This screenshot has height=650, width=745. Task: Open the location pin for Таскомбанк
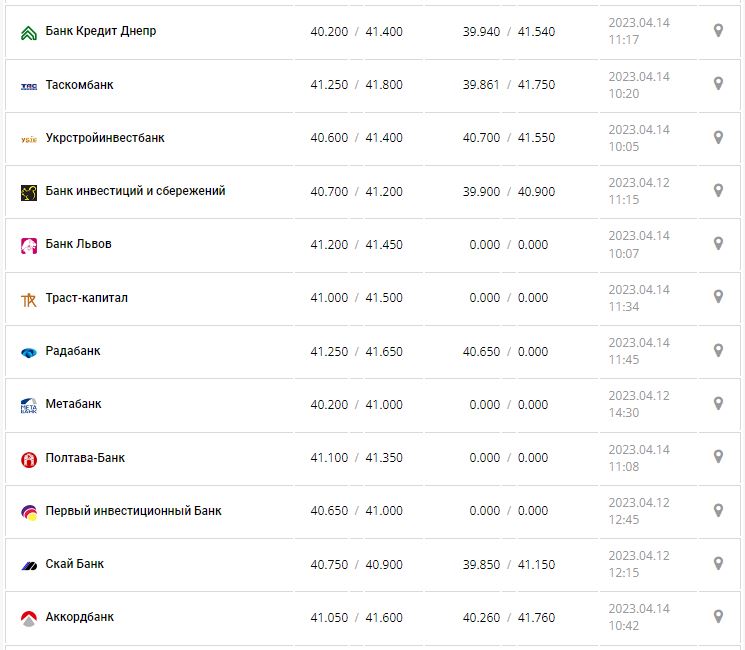718,84
